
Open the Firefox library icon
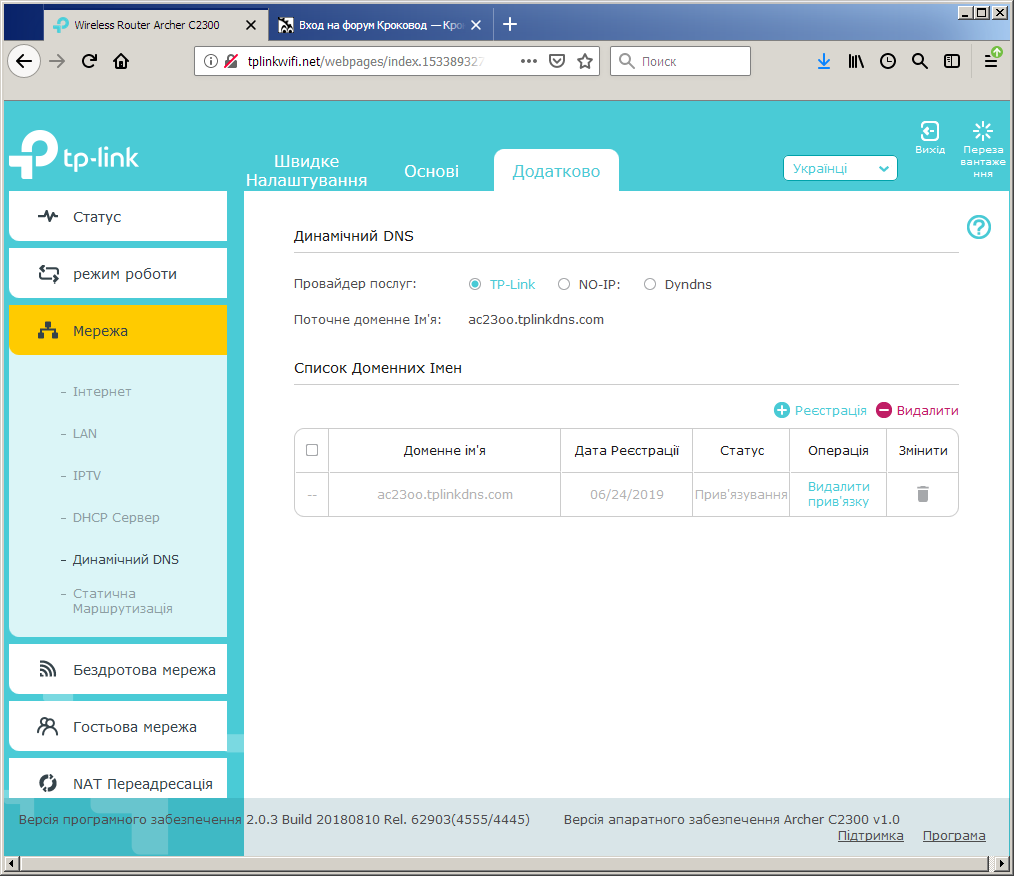[856, 61]
